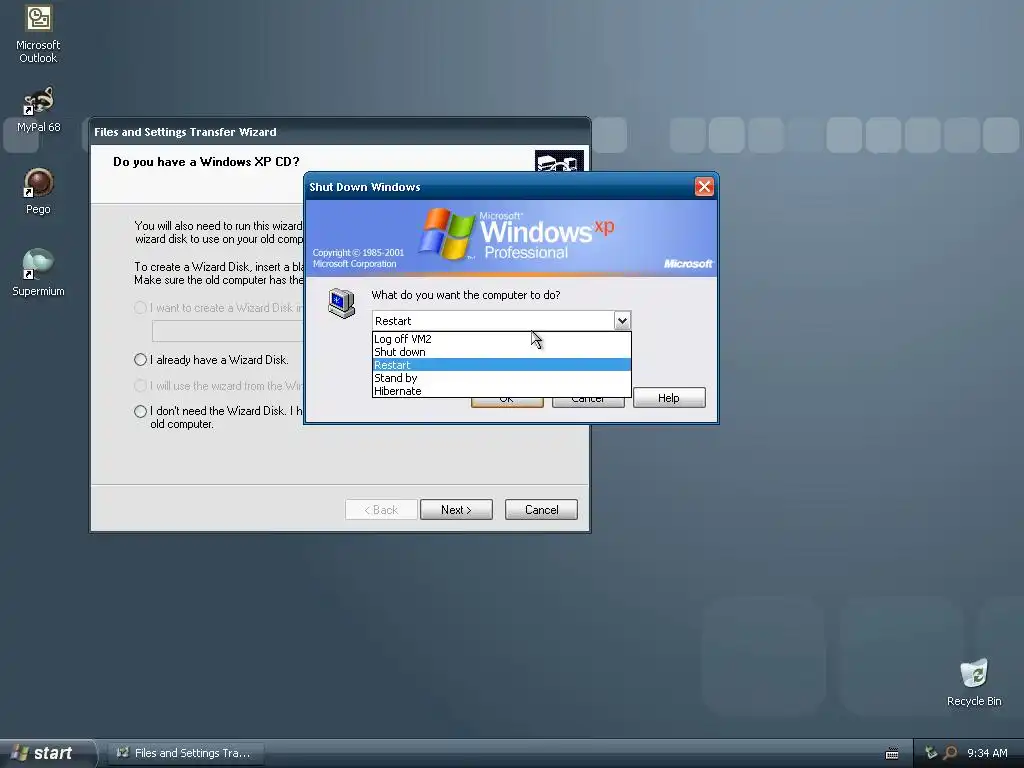1024x768 pixels.
Task: Close the Shut Down Windows dialog
Action: 704,187
